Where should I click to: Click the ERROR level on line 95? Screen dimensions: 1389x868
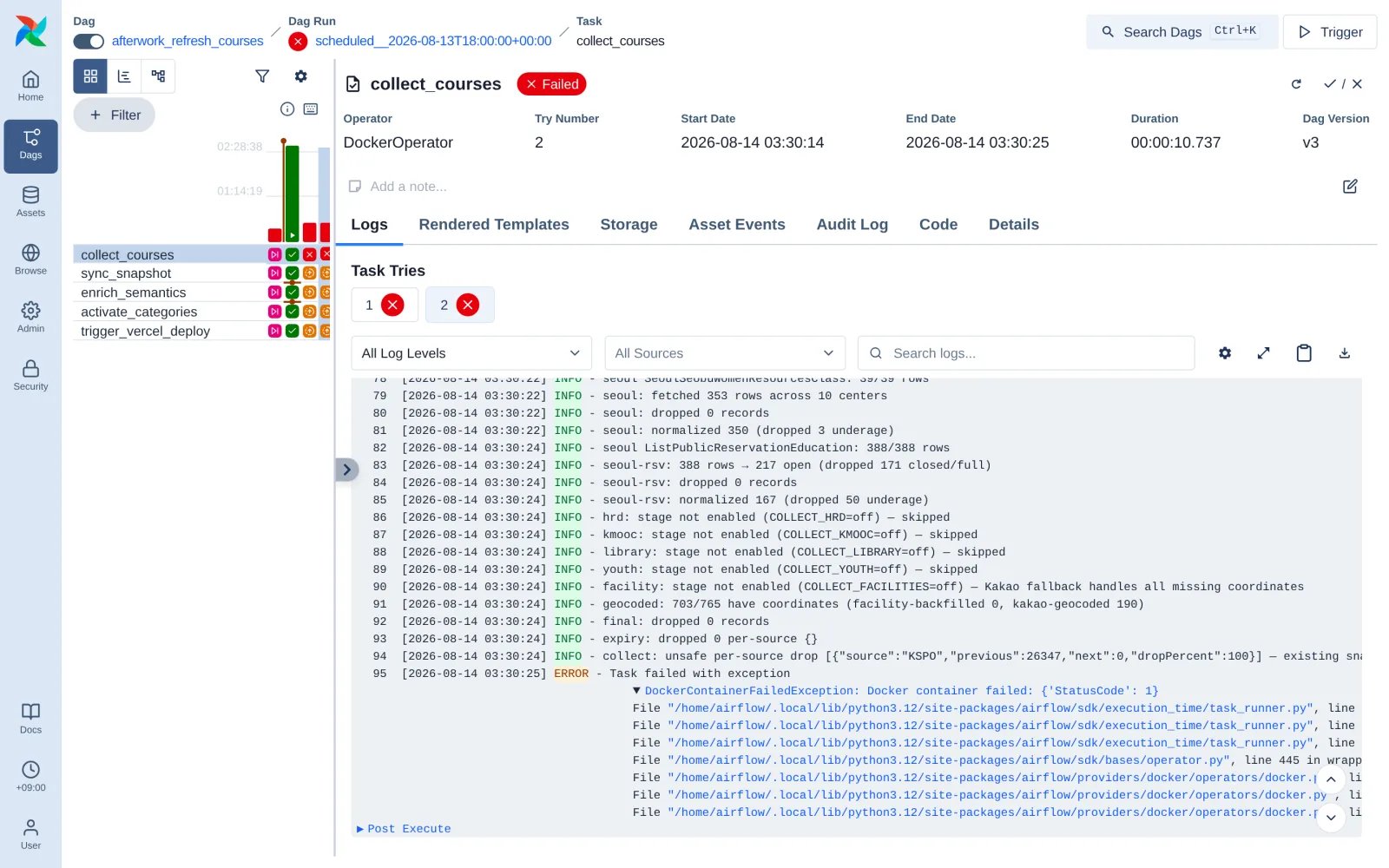(571, 674)
